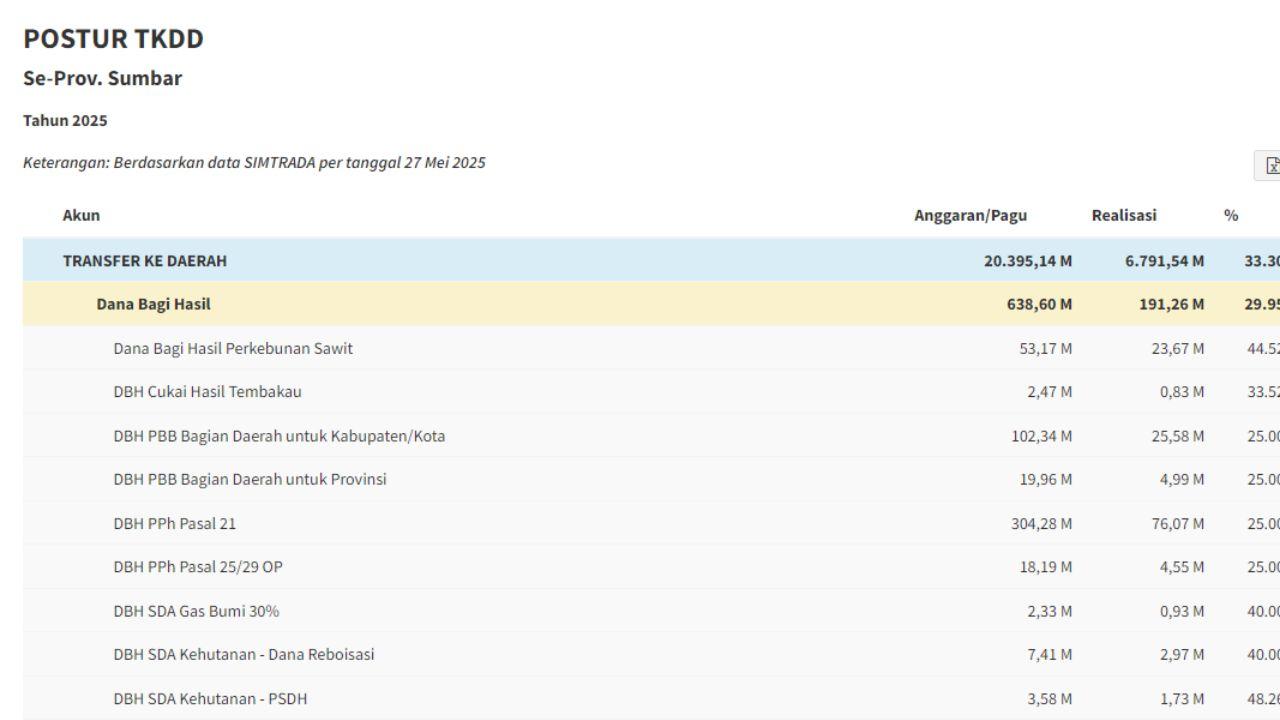Click the POSTUR TKDD page heading

(x=113, y=39)
